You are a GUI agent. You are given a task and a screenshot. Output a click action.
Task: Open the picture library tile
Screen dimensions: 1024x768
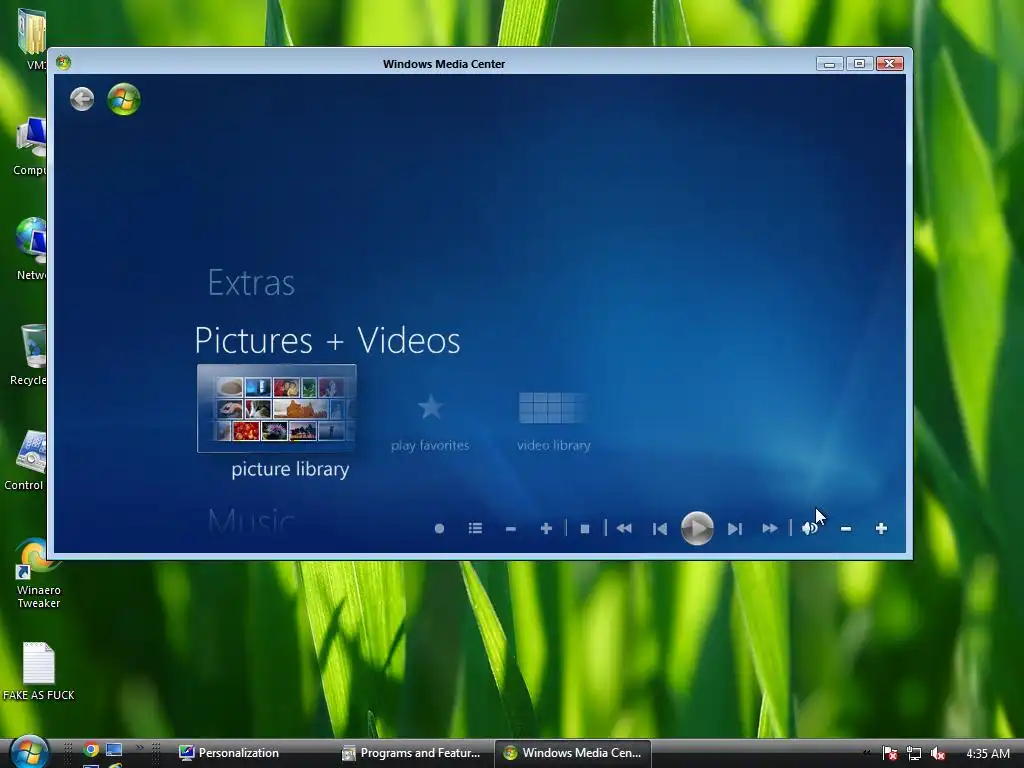277,408
